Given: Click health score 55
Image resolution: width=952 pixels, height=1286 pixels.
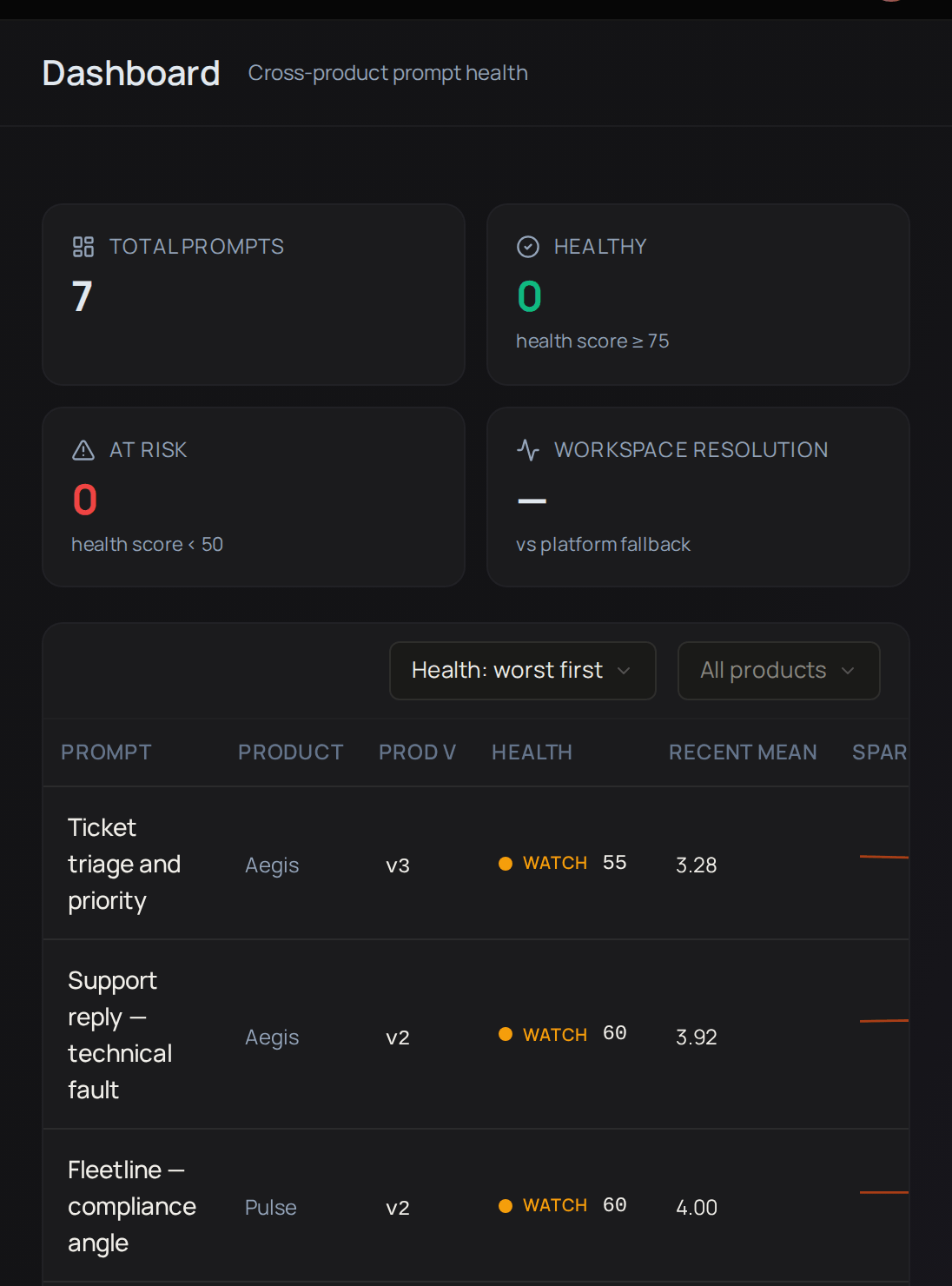Looking at the screenshot, I should (x=615, y=863).
